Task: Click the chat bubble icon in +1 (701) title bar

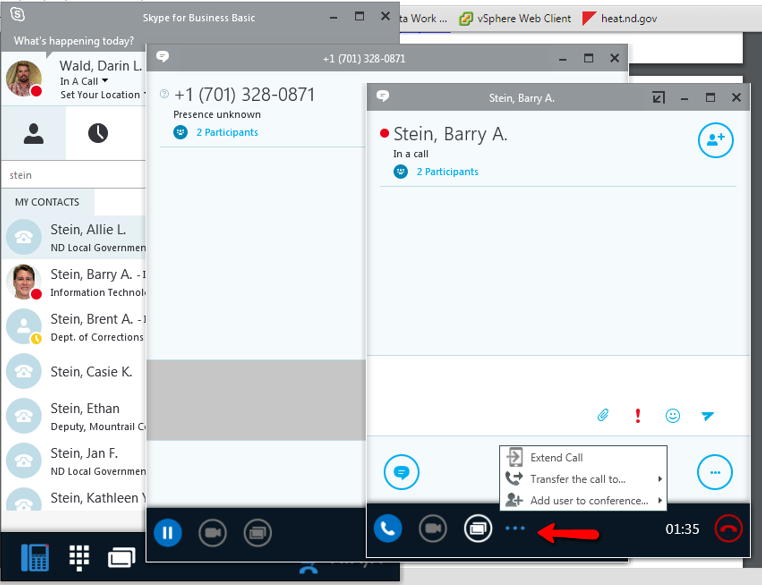Action: pyautogui.click(x=162, y=57)
